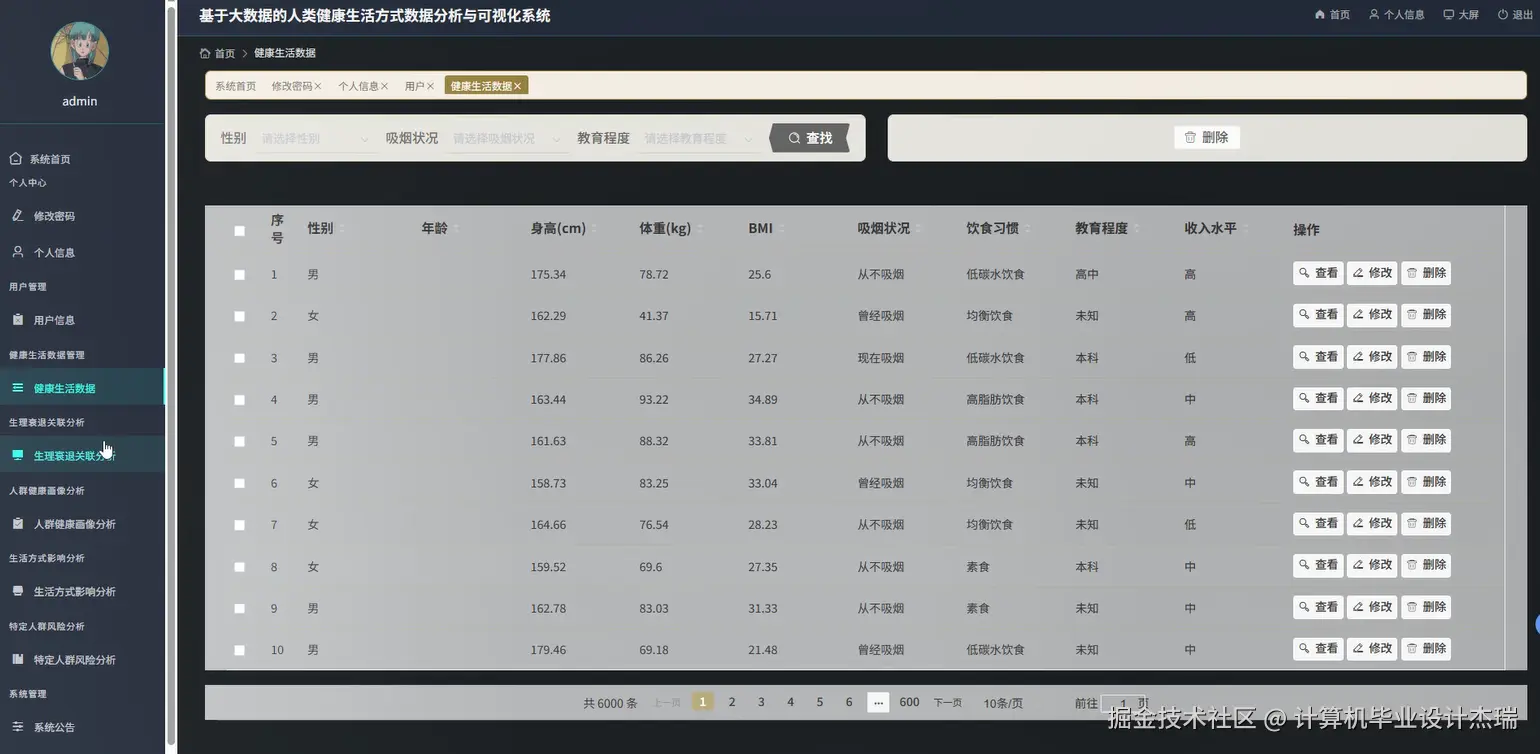Click the pagination ellipsis button
Viewport: 1540px width, 754px height.
point(878,702)
